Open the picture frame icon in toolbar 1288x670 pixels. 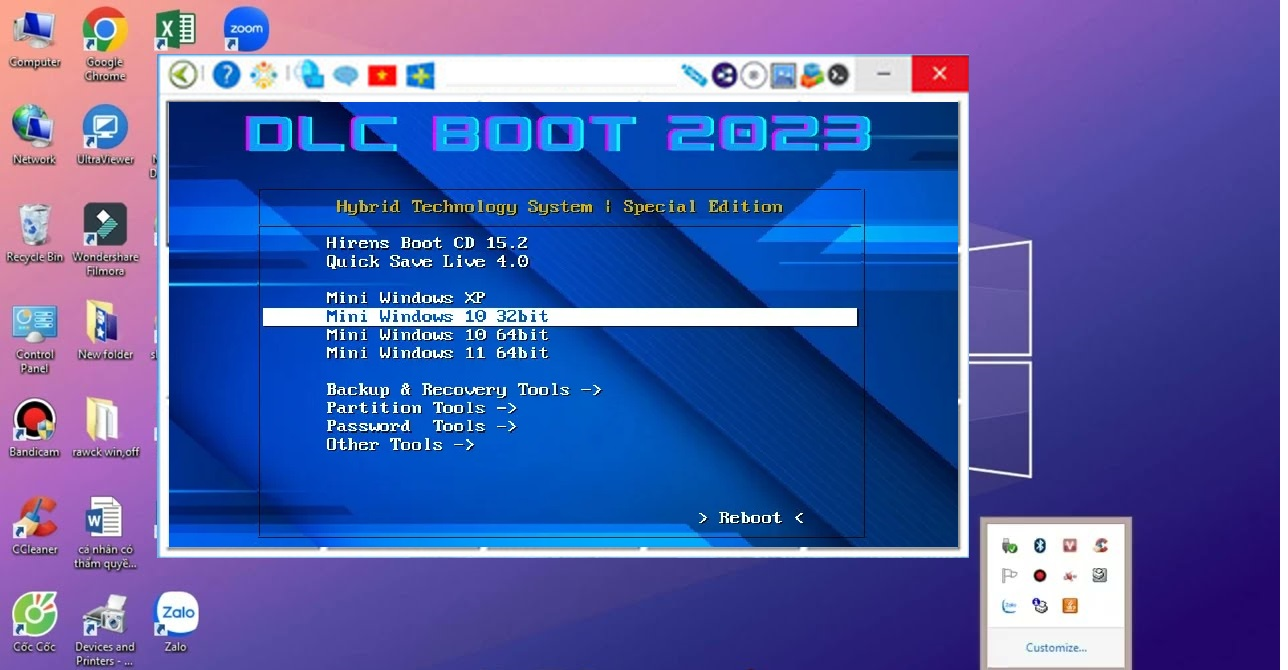[783, 75]
